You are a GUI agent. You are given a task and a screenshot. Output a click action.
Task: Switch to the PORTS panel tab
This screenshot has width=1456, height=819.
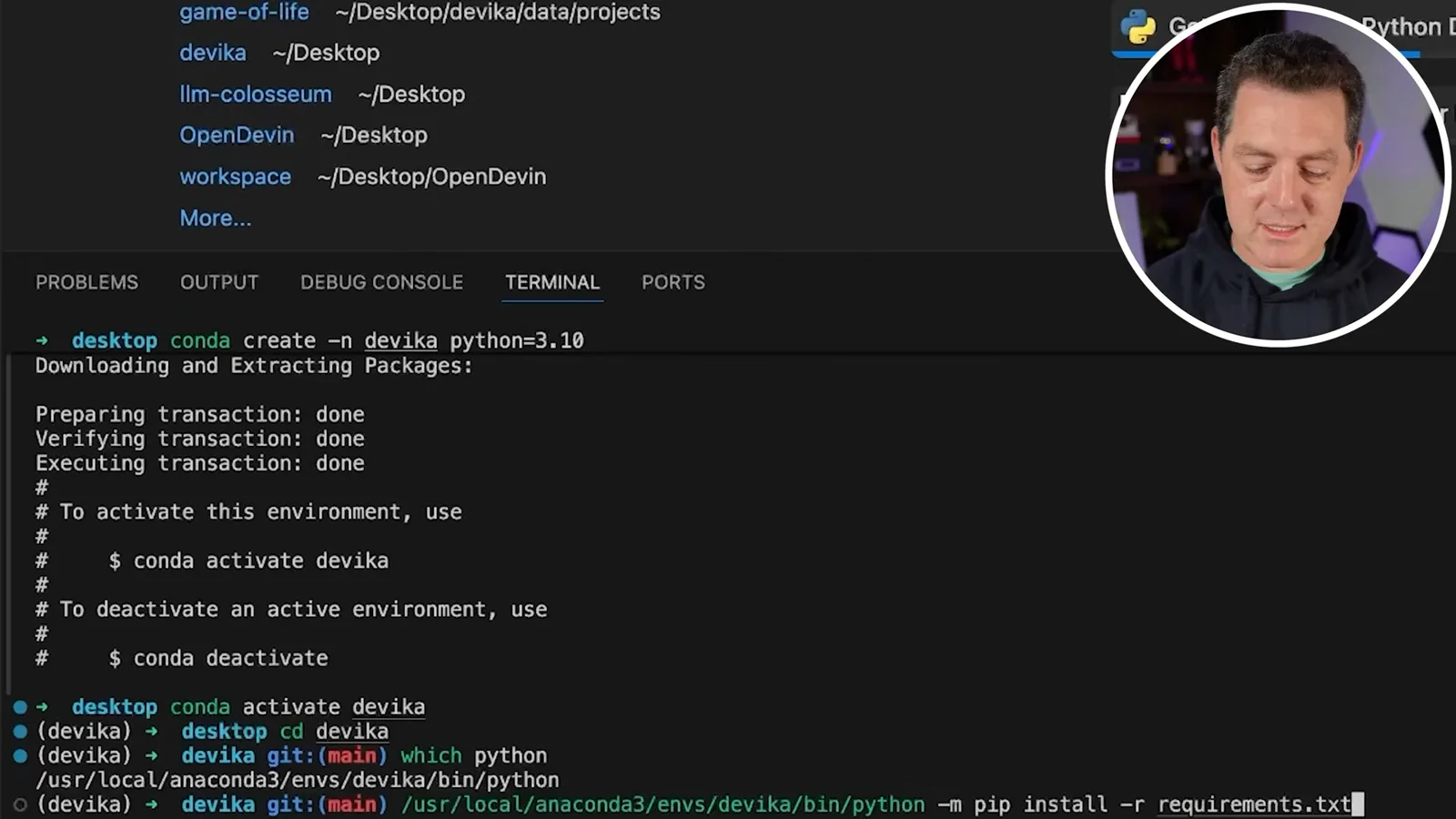[x=672, y=282]
